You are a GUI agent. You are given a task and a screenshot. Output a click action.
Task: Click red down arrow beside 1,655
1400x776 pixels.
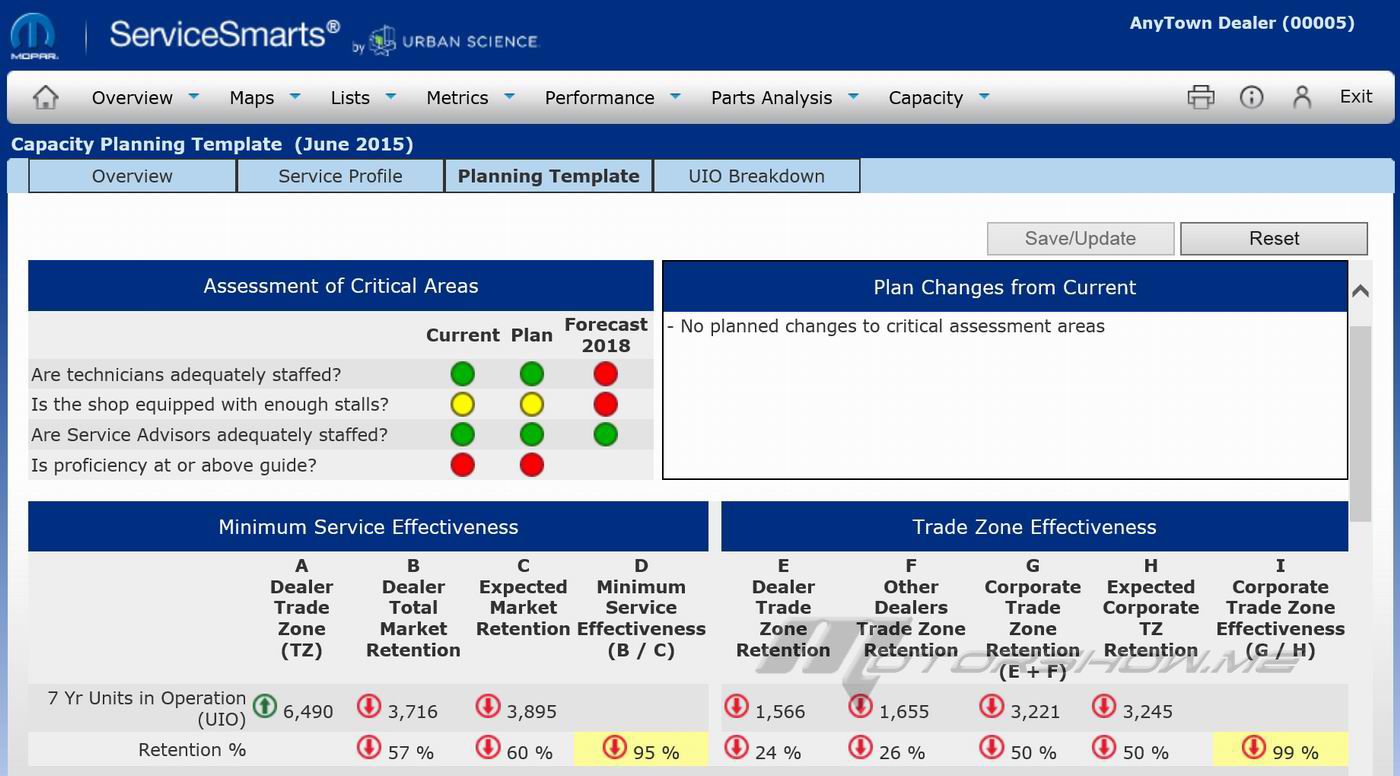(859, 706)
